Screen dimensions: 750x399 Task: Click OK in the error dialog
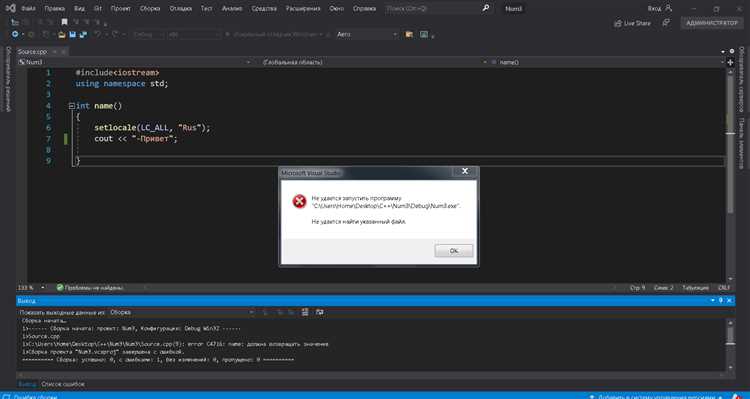coord(453,251)
